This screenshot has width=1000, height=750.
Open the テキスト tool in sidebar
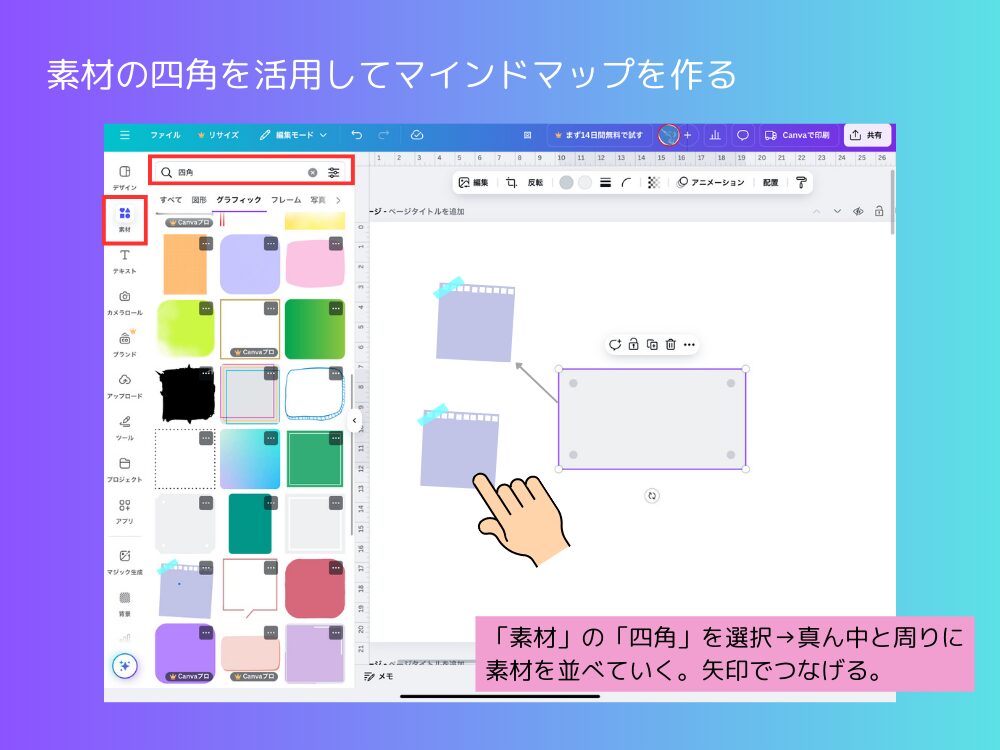click(124, 260)
